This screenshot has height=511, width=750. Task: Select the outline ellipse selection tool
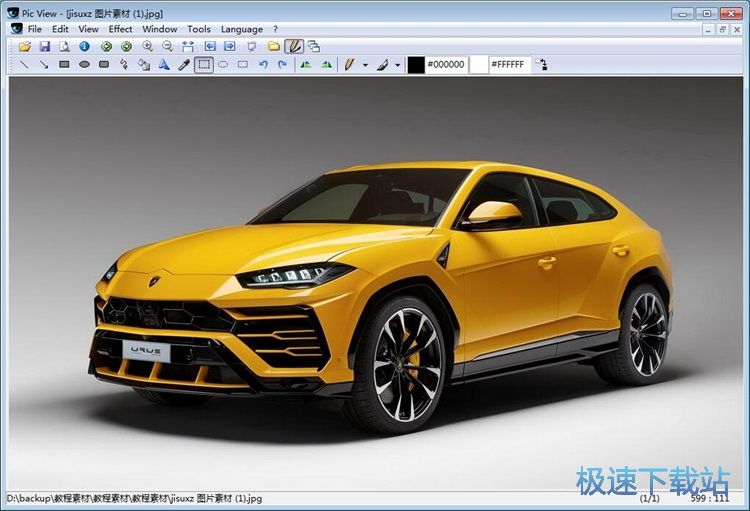[x=223, y=64]
